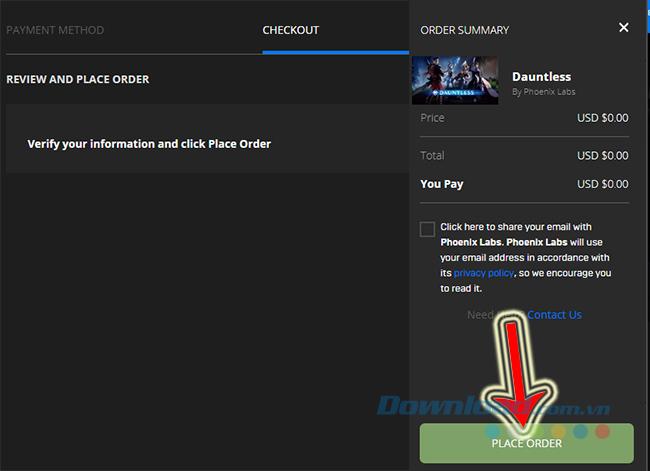Viewport: 650px width, 471px height.
Task: Select the Checkout tab
Action: click(x=291, y=30)
